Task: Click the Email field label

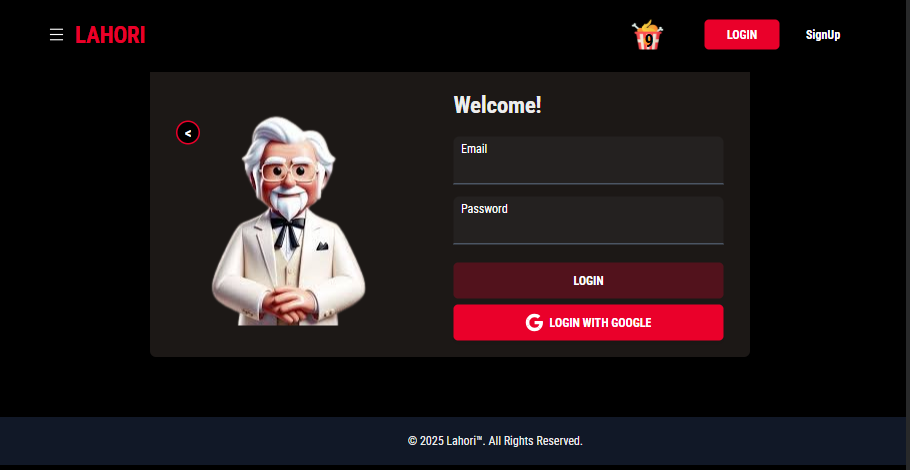Action: (474, 149)
